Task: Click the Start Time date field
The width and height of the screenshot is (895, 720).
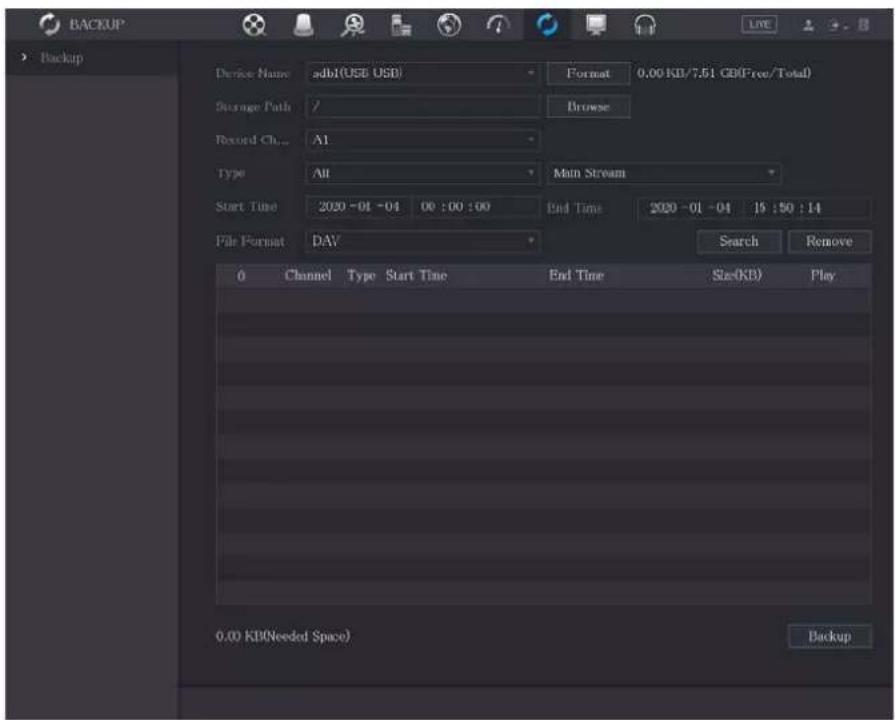Action: (x=358, y=207)
